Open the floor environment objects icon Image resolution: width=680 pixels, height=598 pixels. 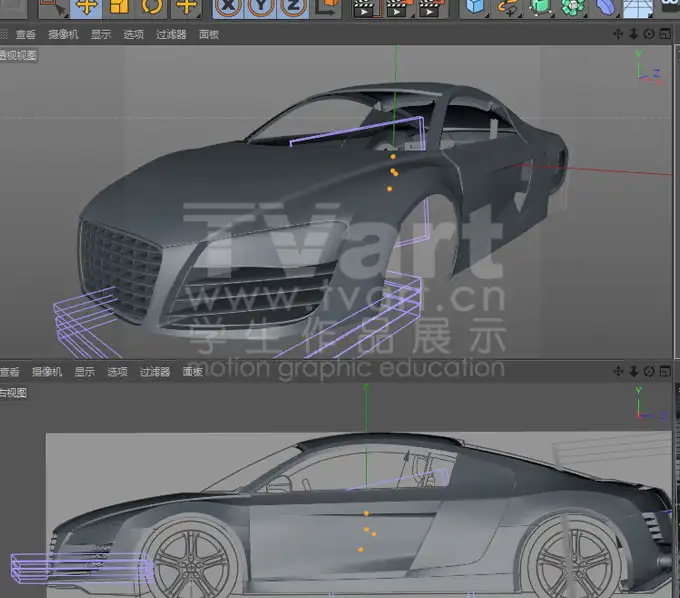(x=638, y=8)
